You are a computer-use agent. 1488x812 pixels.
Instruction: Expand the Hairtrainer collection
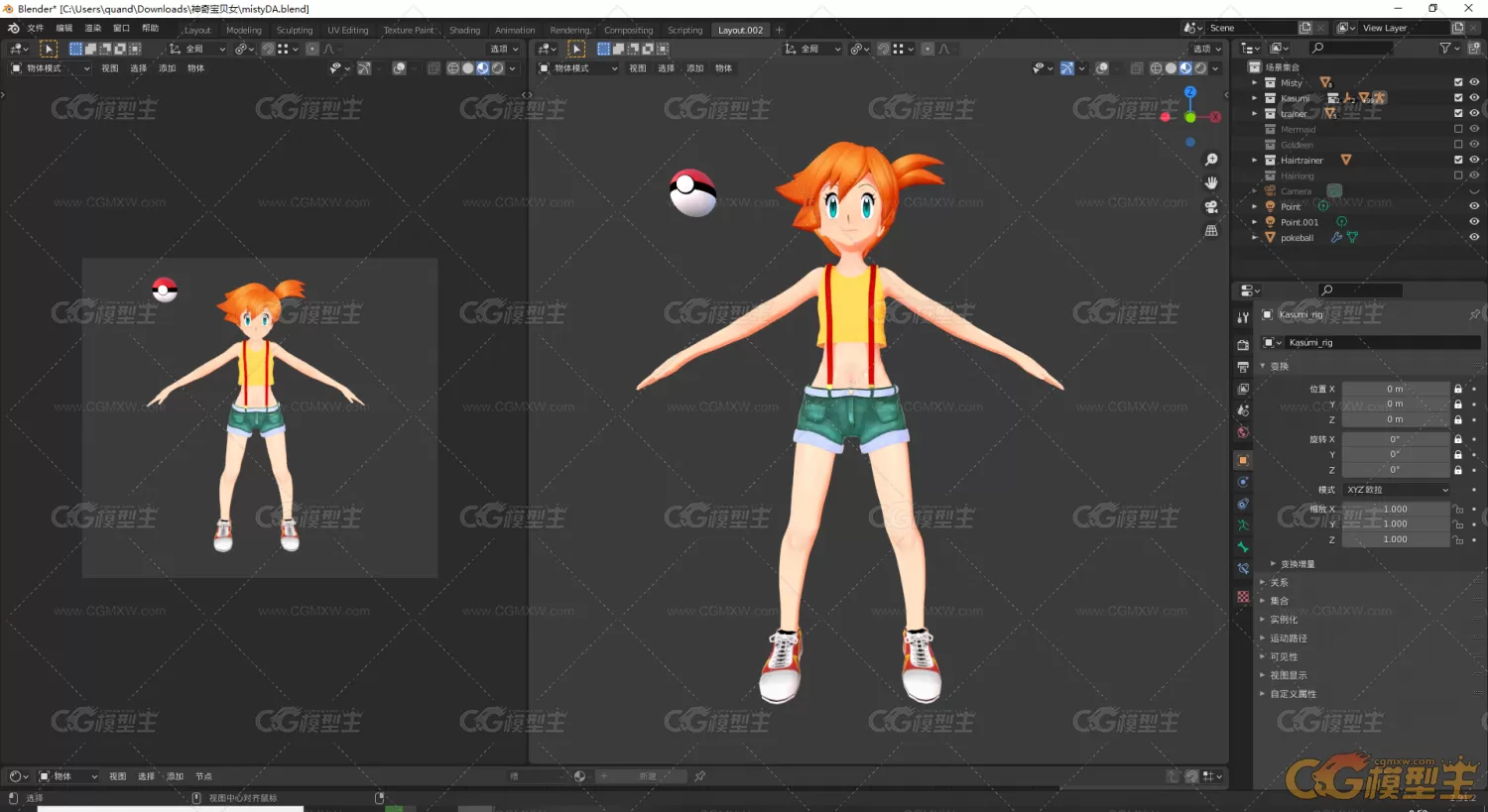click(x=1255, y=160)
